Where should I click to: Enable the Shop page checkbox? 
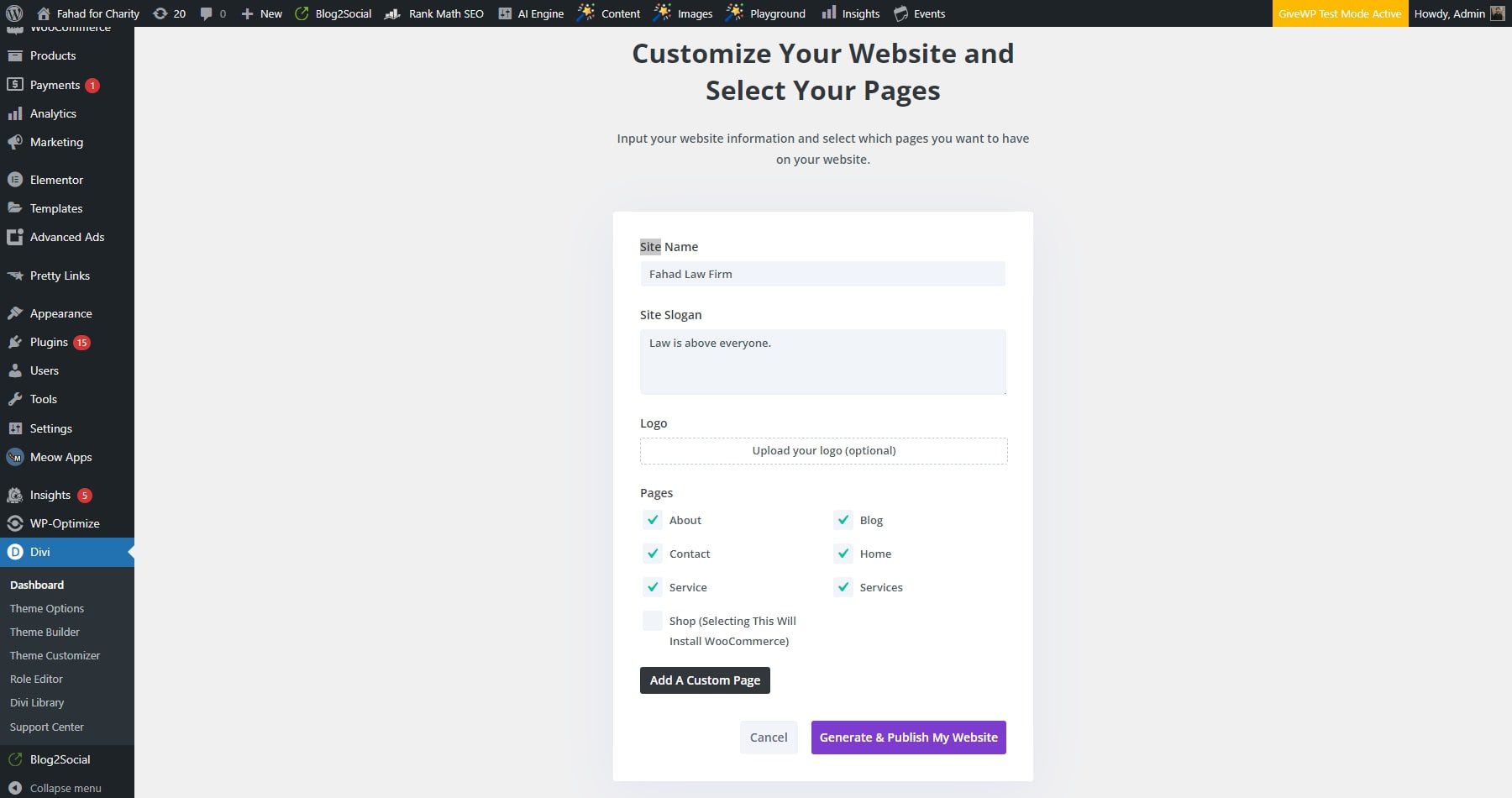point(652,621)
